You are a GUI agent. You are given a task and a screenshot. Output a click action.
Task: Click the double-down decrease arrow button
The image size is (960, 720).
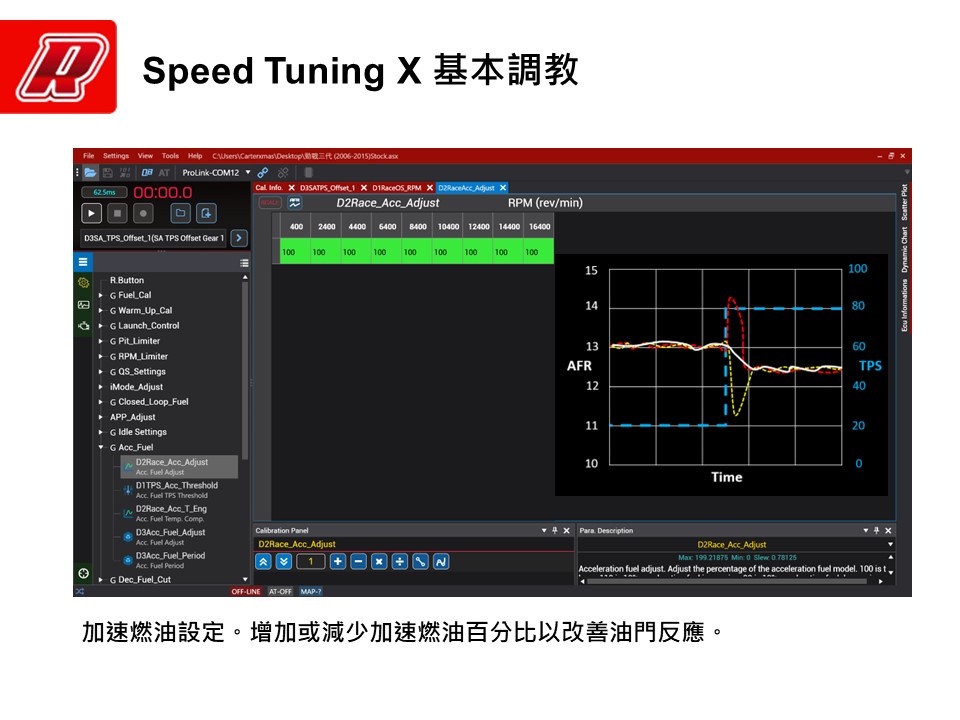(283, 561)
